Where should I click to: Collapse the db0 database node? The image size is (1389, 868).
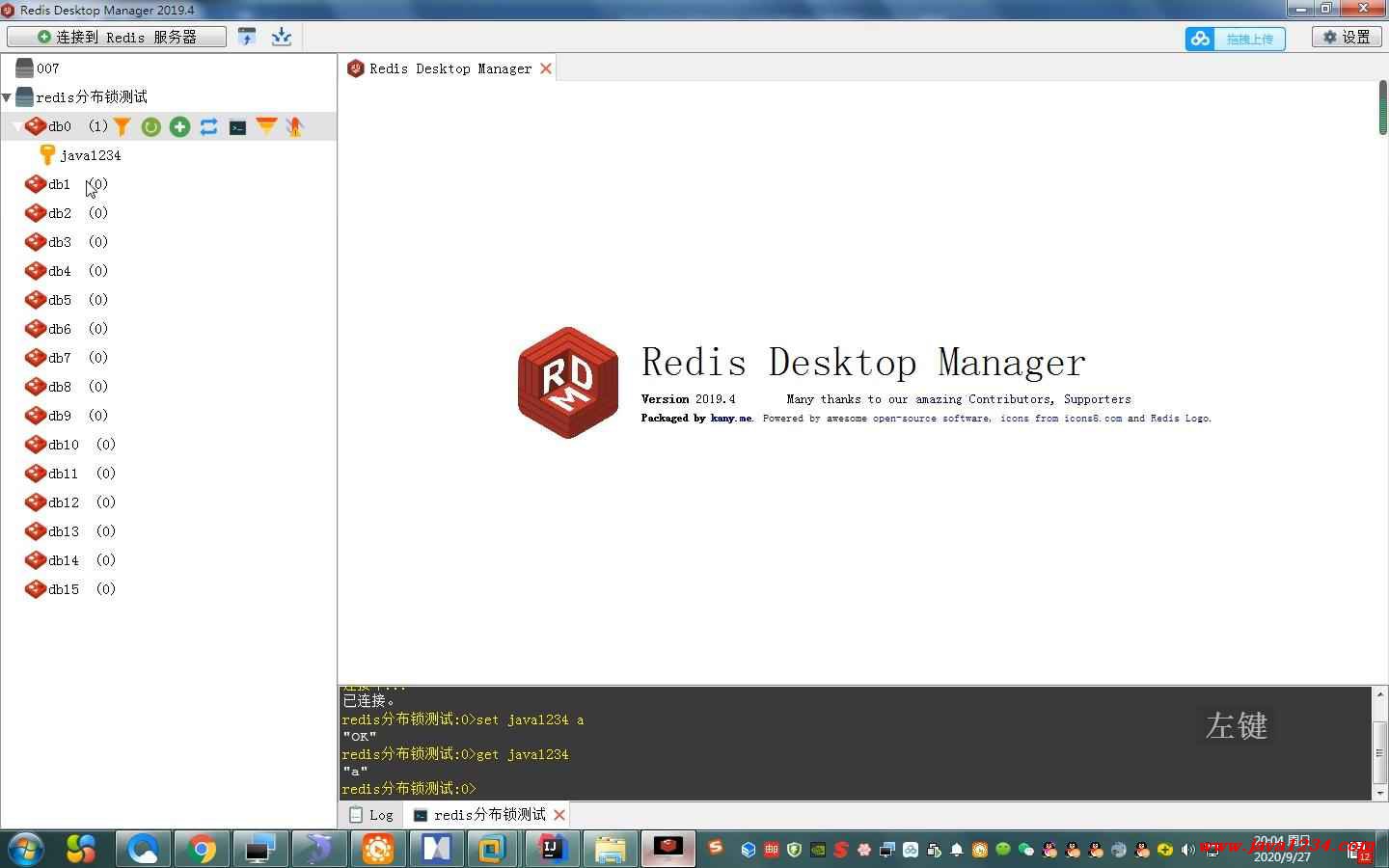click(16, 126)
